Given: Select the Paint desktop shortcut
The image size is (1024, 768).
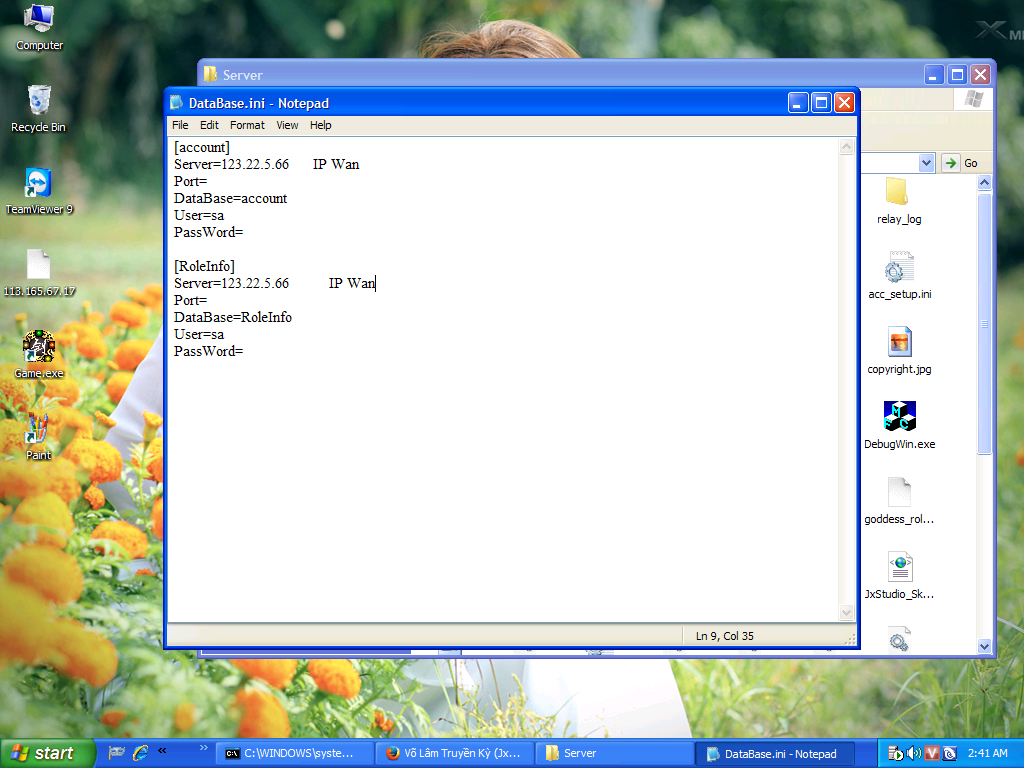Looking at the screenshot, I should 38,437.
